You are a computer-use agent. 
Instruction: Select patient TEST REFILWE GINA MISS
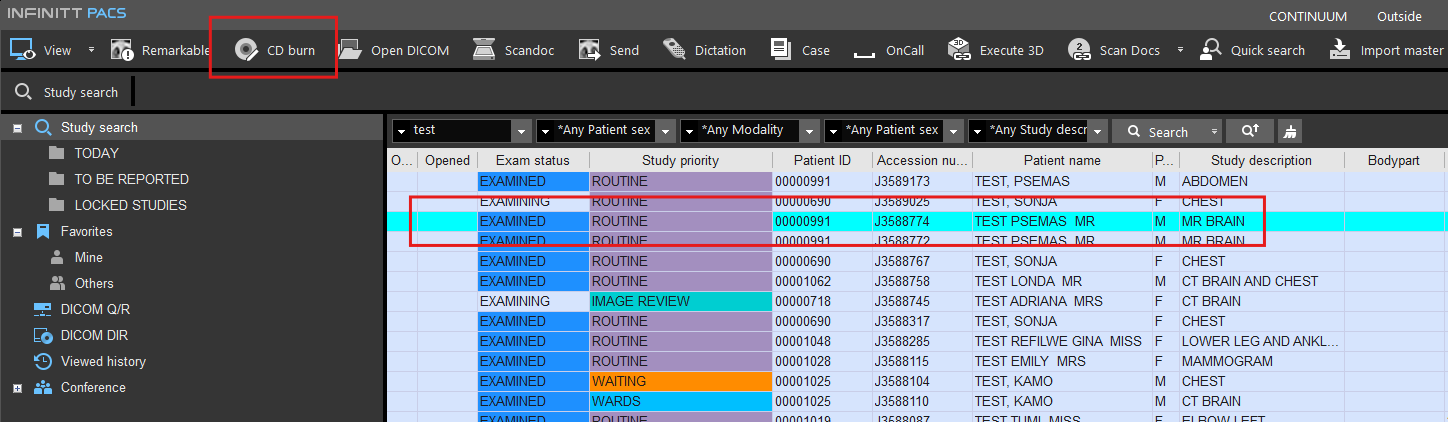[x=1062, y=341]
